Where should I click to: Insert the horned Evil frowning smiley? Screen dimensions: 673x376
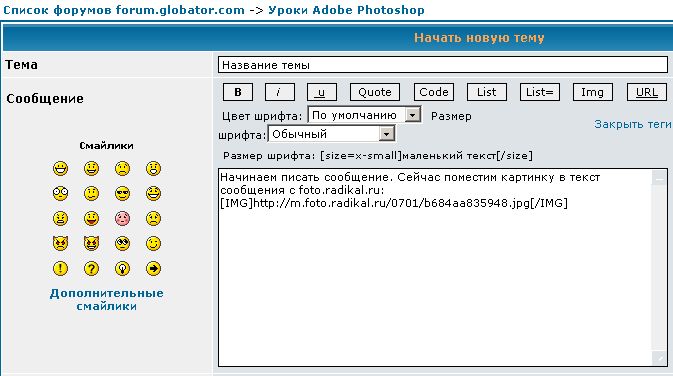[61, 243]
